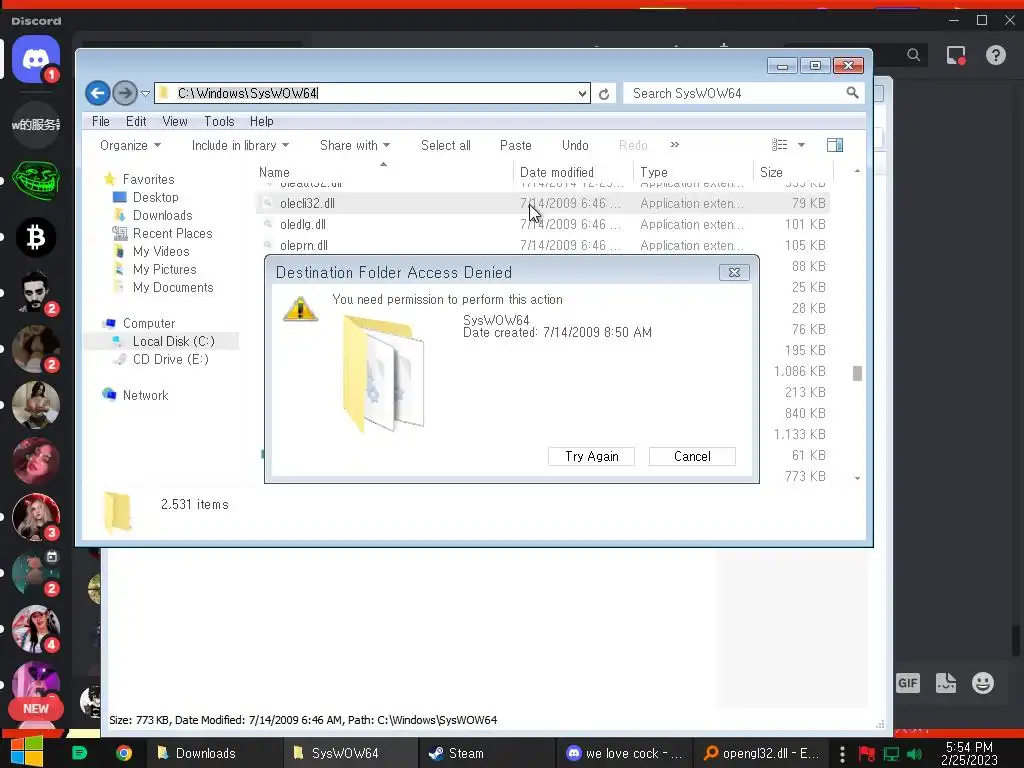Viewport: 1024px width, 768px height.
Task: Select Network in the navigation pane
Action: [145, 395]
